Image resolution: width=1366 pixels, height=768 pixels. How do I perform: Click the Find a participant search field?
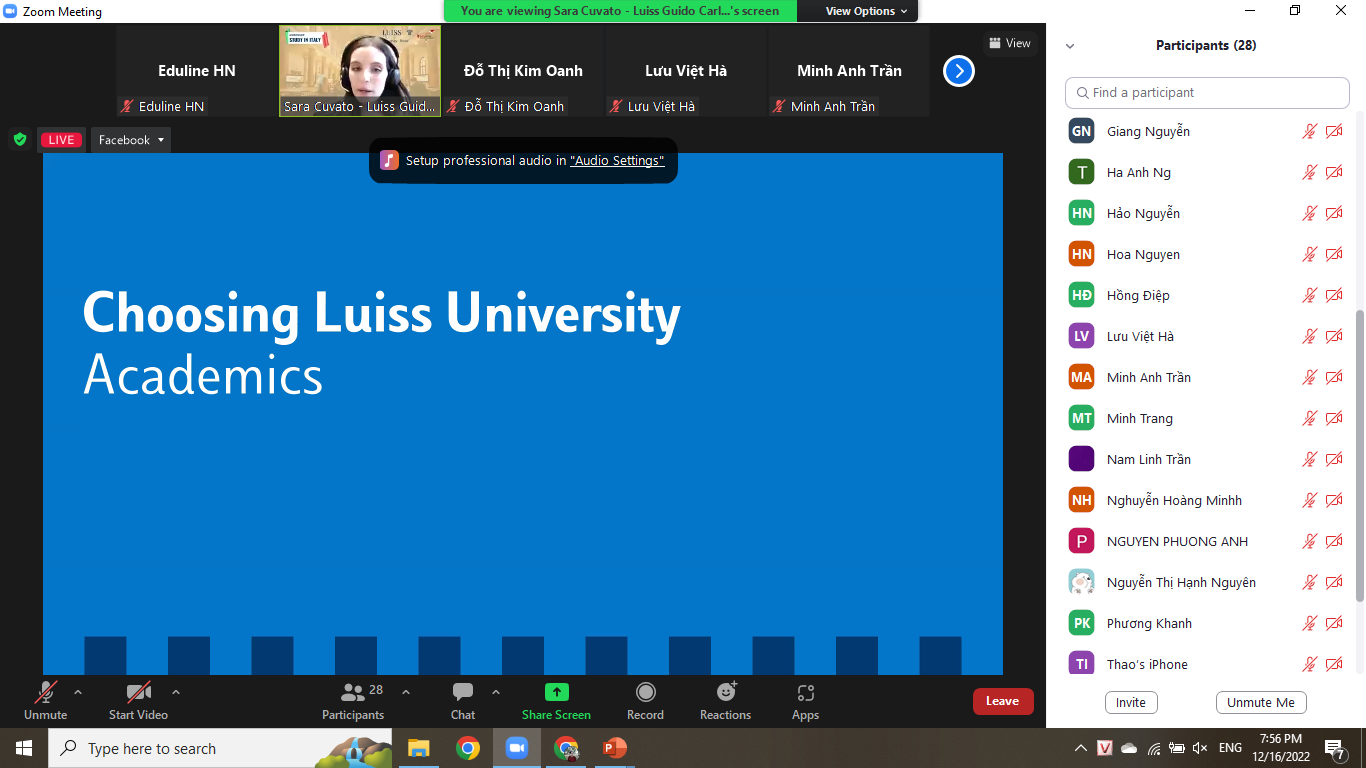[x=1207, y=93]
